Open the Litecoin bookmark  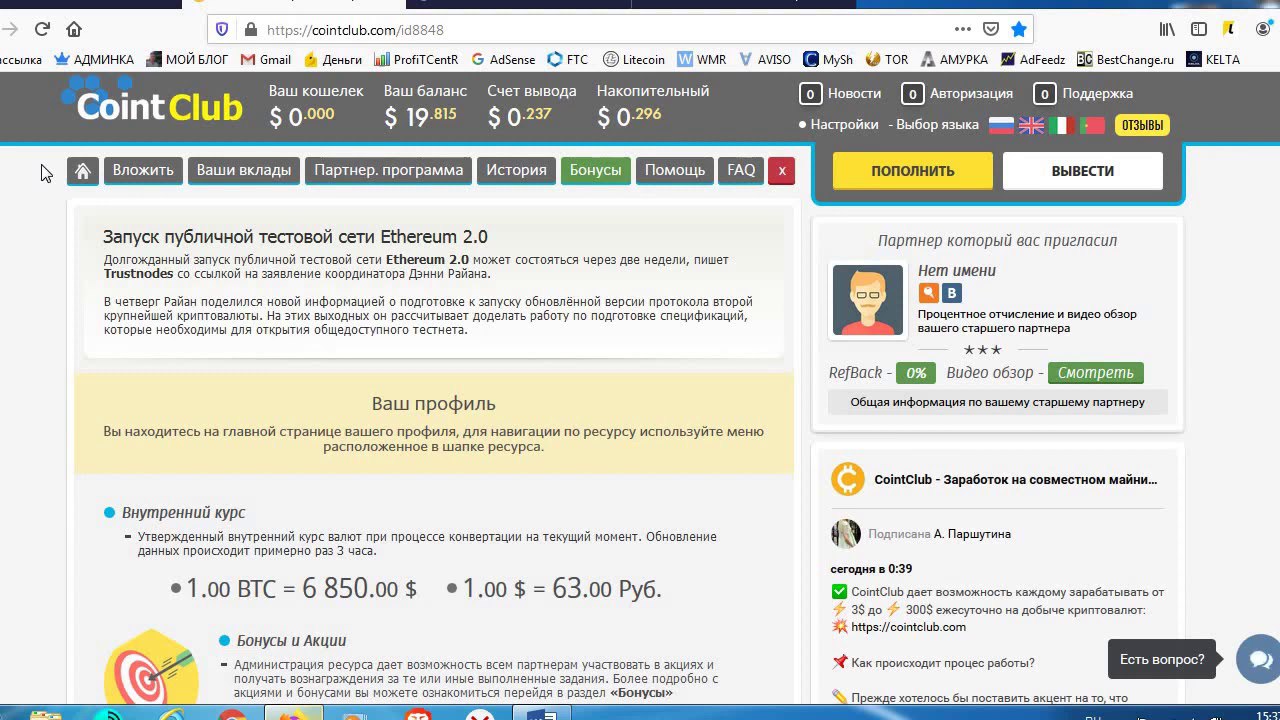point(633,59)
